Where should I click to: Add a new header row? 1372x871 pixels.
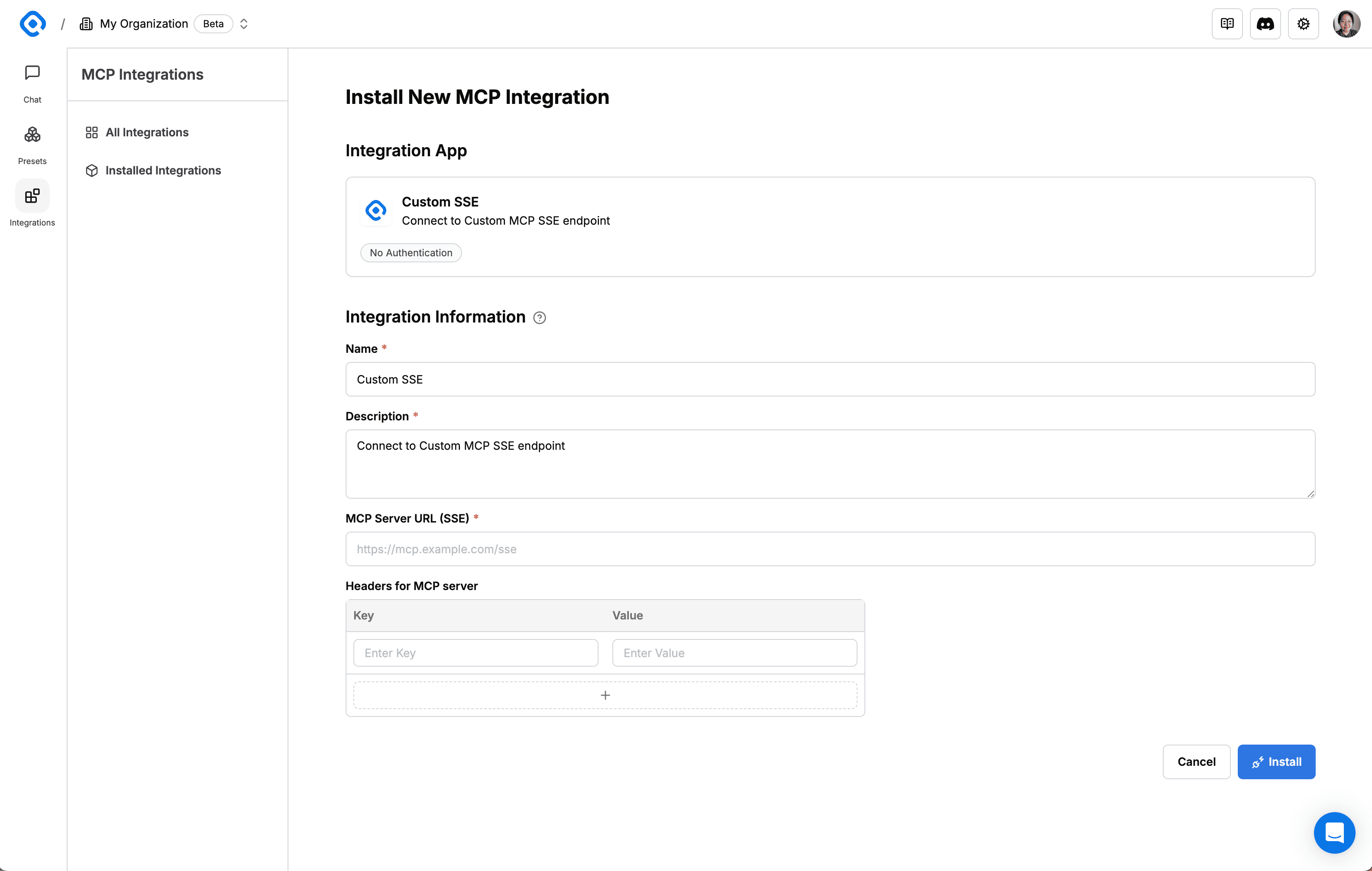coord(605,695)
